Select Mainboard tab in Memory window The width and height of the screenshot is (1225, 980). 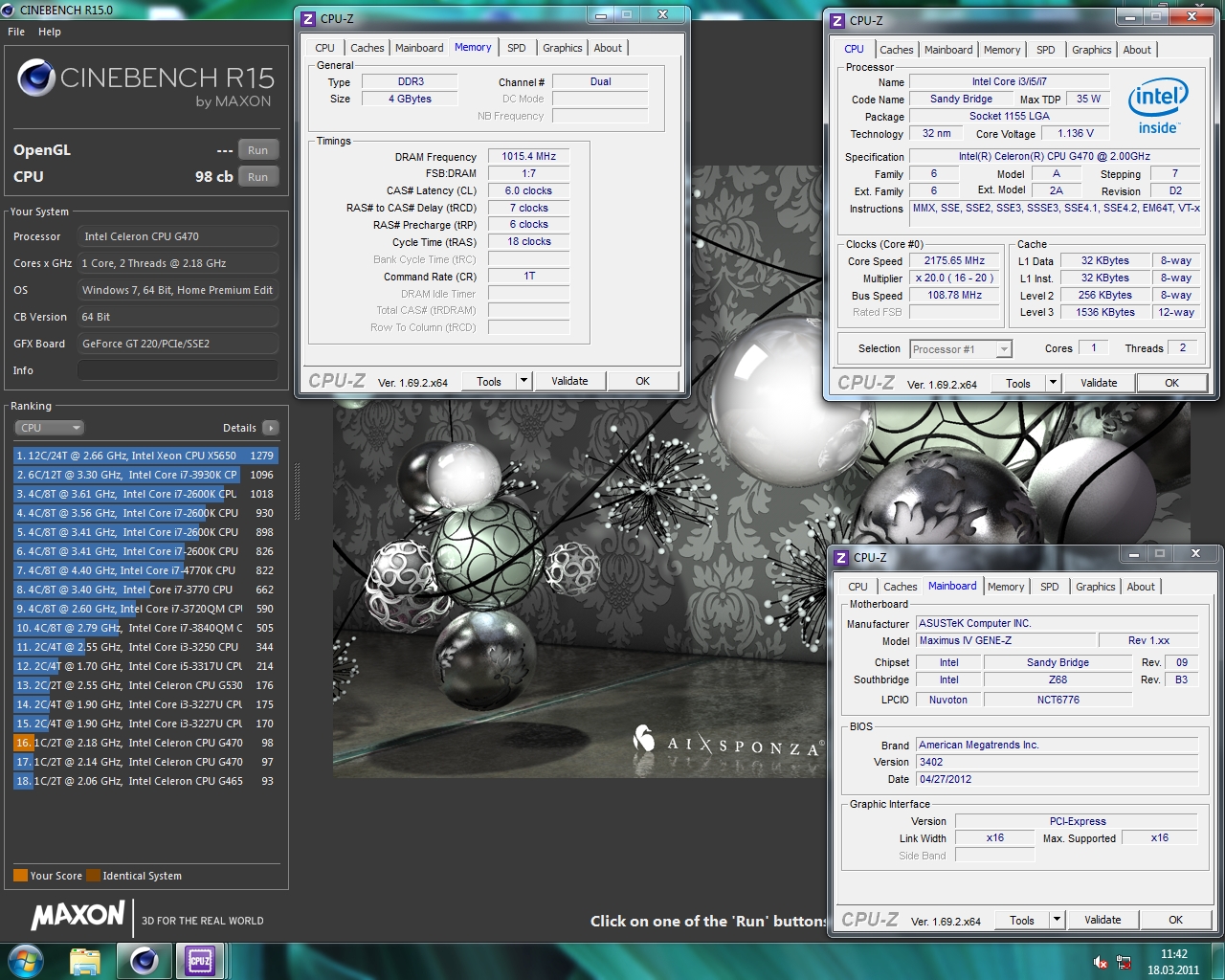coord(419,48)
